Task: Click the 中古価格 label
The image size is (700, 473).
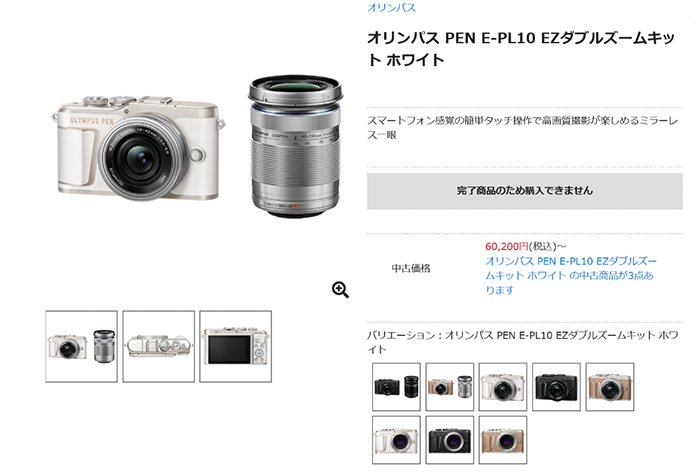Action: (x=411, y=268)
